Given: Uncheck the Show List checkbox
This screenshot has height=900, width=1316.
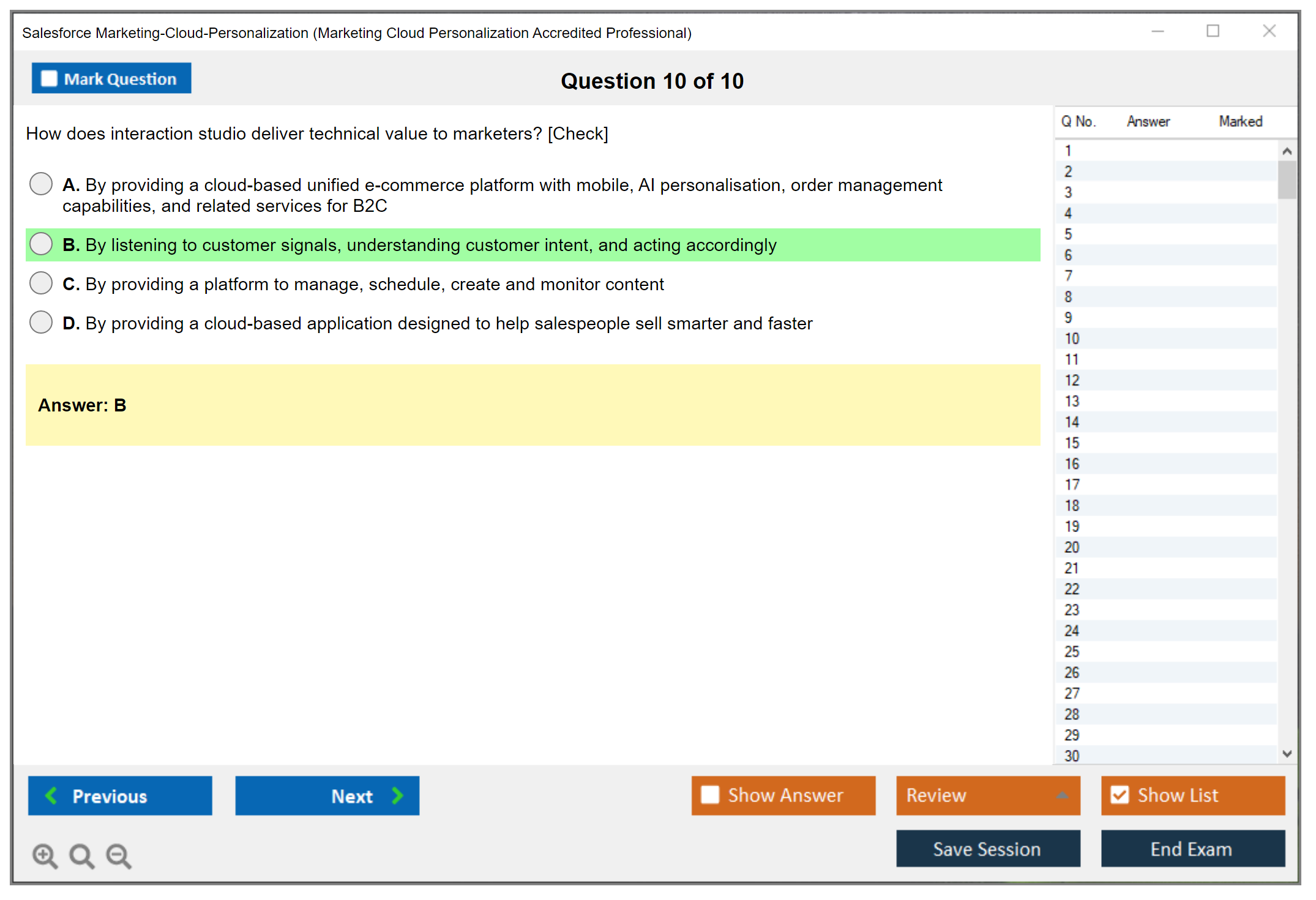Looking at the screenshot, I should tap(1120, 795).
